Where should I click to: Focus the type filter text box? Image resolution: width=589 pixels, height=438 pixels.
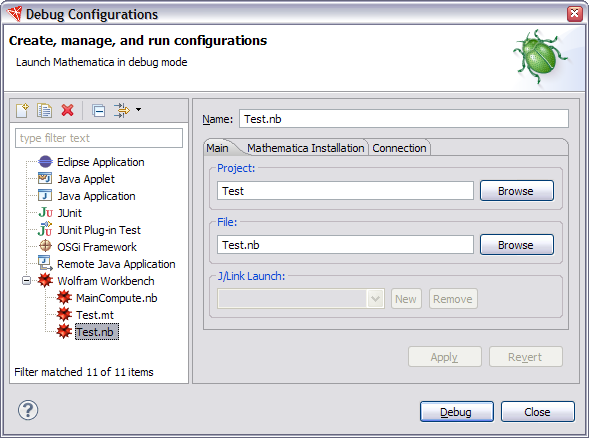point(99,138)
